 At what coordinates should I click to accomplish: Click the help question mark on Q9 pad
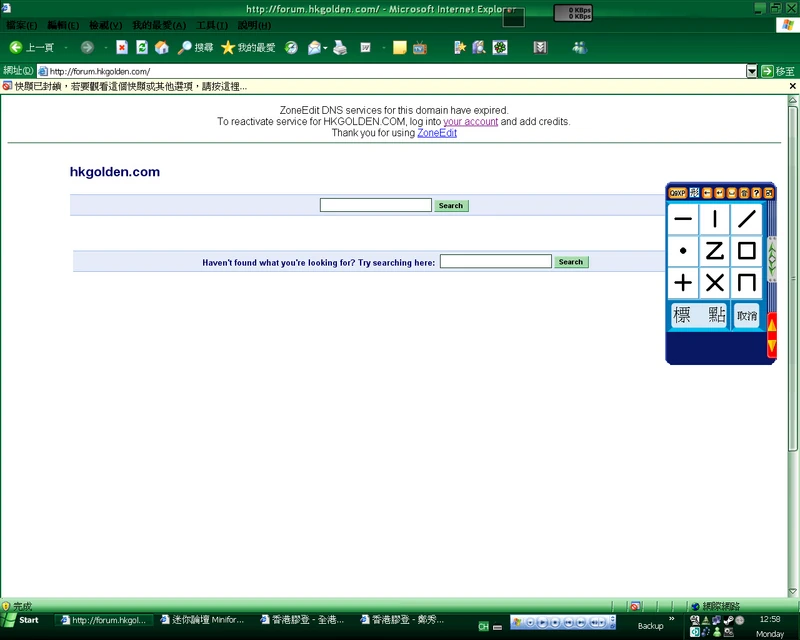click(x=756, y=193)
